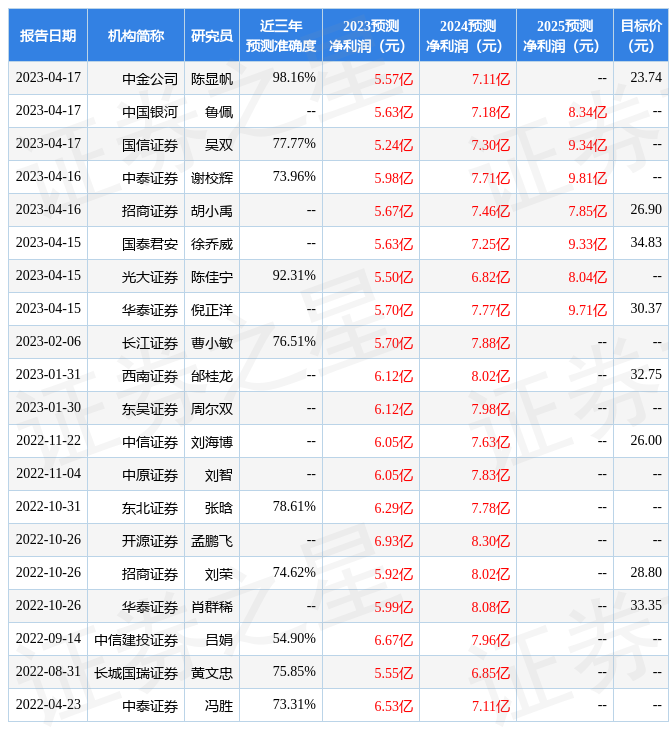Click 2025 forecast 9.81亿
Image resolution: width=669 pixels, height=730 pixels.
(588, 178)
